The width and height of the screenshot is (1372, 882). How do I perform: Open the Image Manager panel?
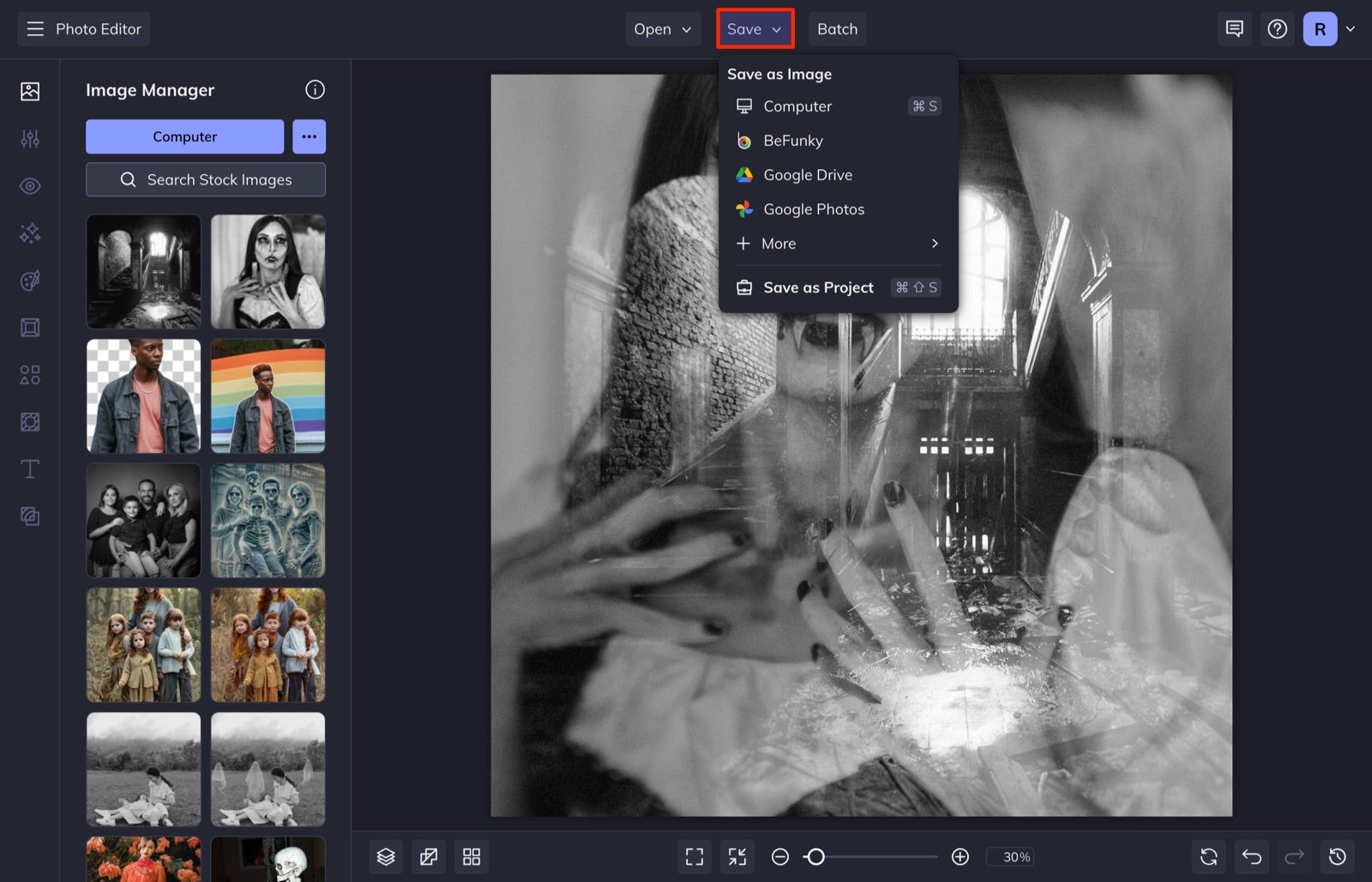30,90
